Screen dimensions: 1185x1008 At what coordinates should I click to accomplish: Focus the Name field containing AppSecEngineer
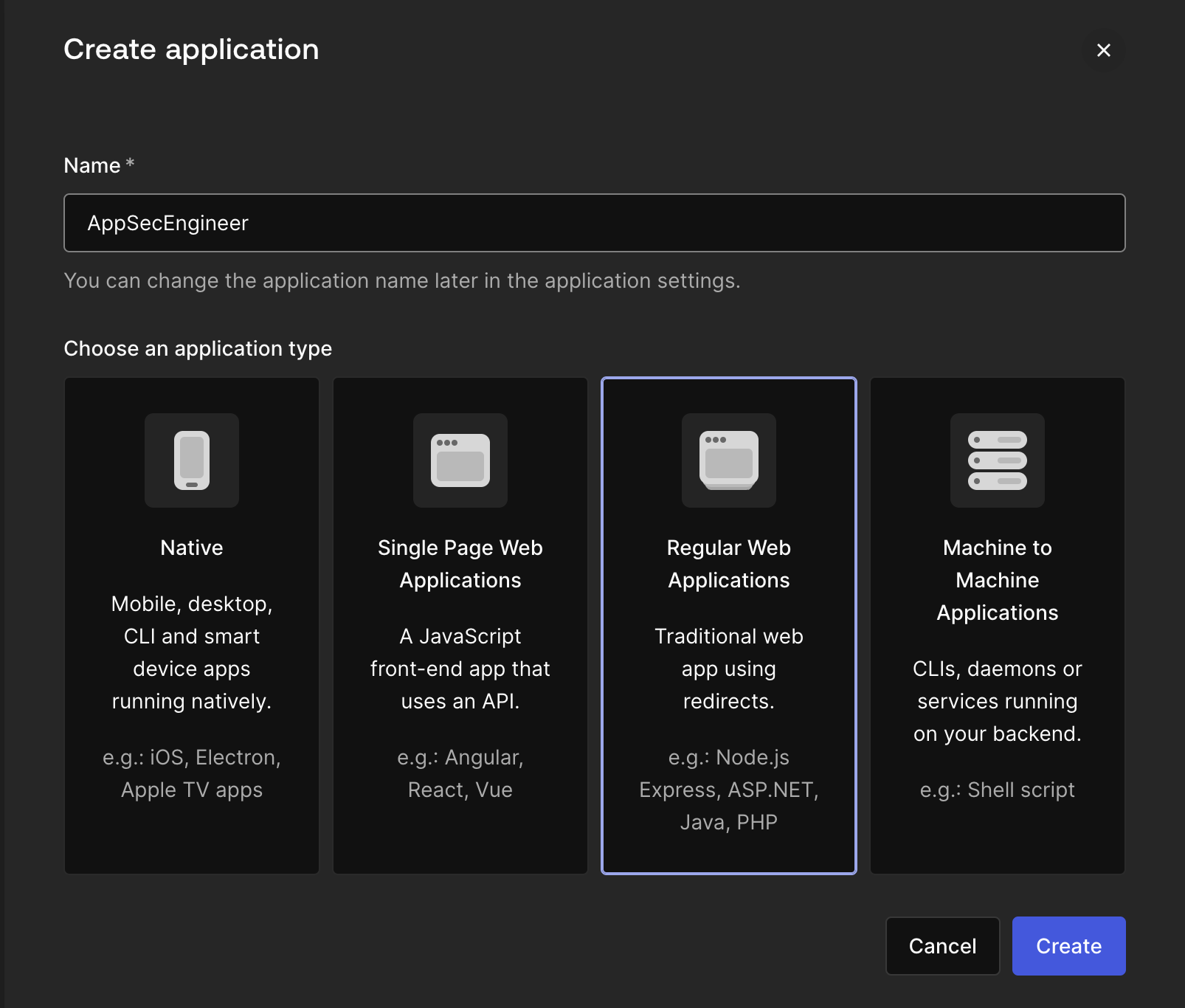click(594, 223)
